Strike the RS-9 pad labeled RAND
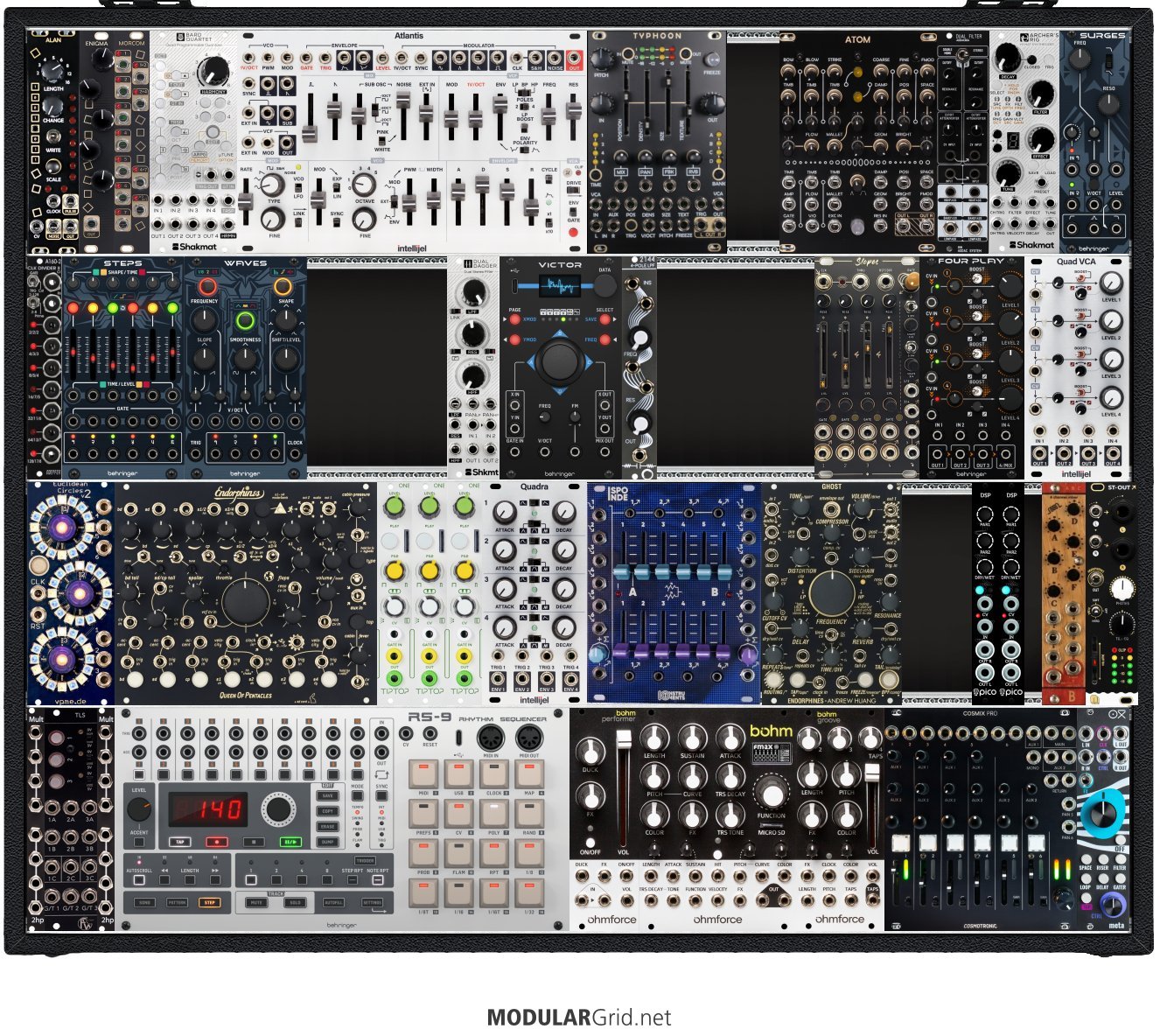This screenshot has width=1160, height=1036. [x=529, y=815]
